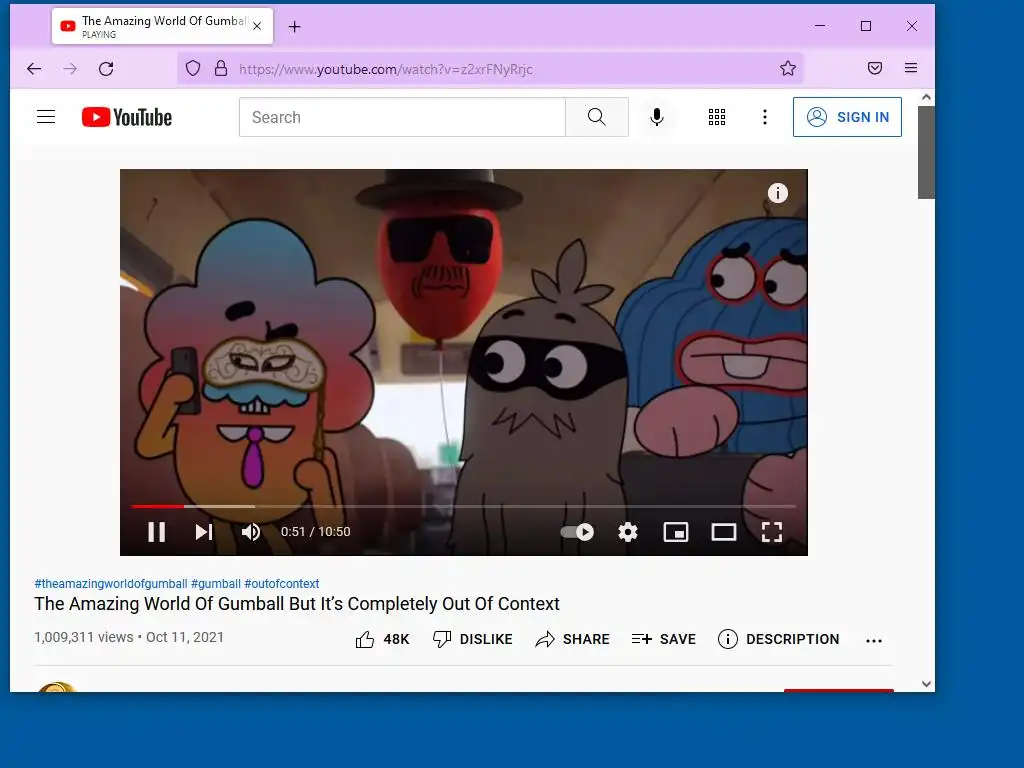Maximize the browser window
This screenshot has width=1024, height=768.
[x=866, y=26]
